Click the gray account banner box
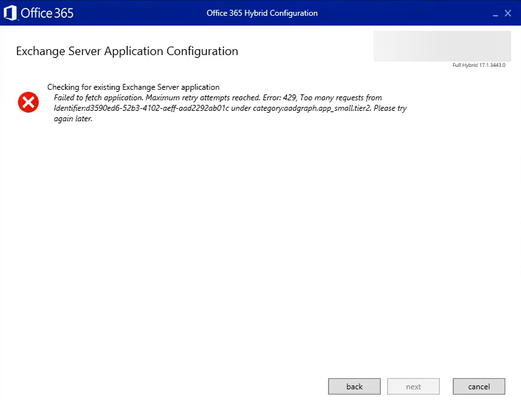The height and width of the screenshot is (409, 521). coord(442,46)
